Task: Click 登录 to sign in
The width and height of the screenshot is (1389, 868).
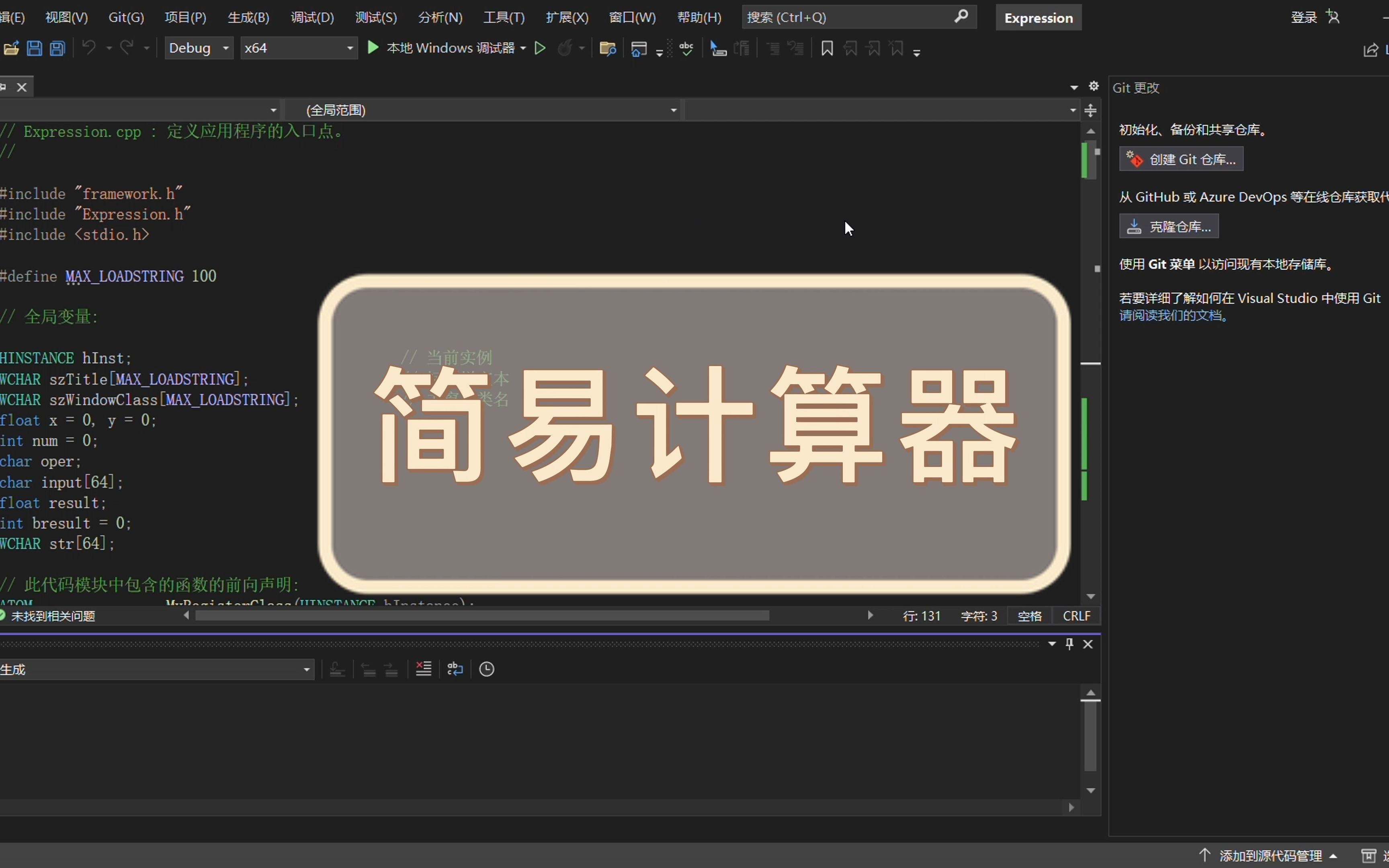Action: (1303, 17)
